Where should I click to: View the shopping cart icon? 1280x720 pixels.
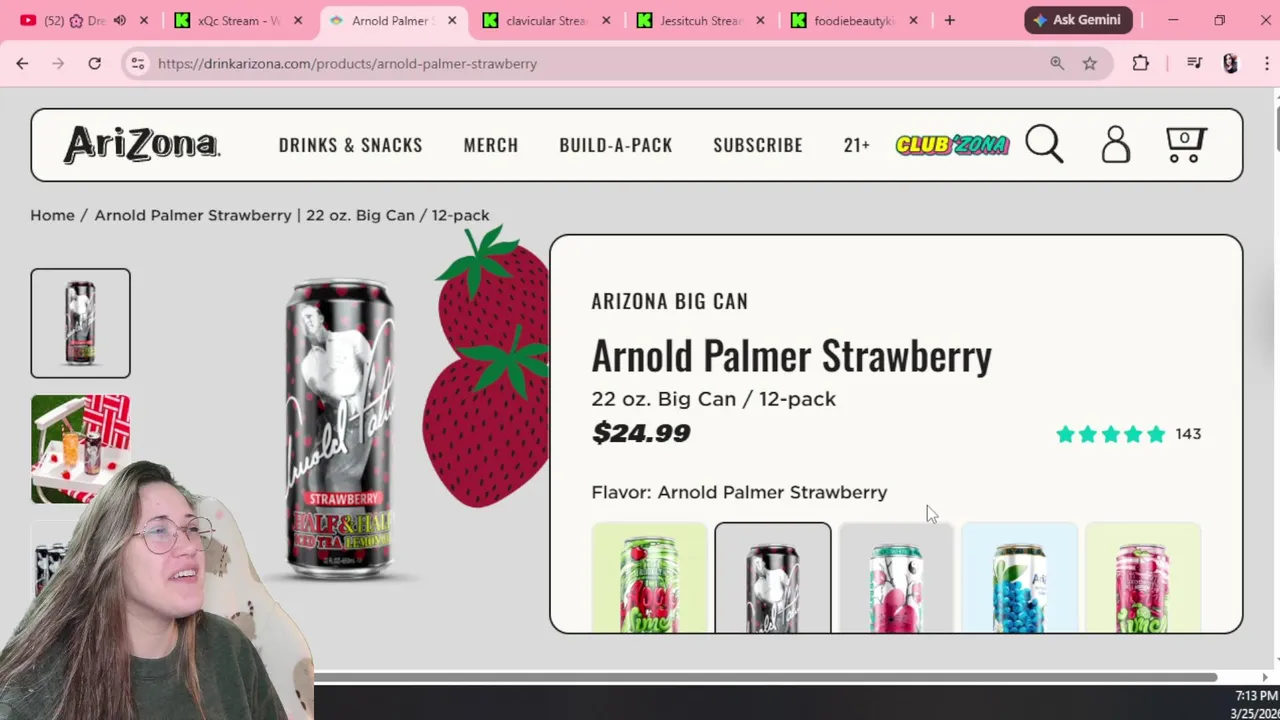point(1186,144)
